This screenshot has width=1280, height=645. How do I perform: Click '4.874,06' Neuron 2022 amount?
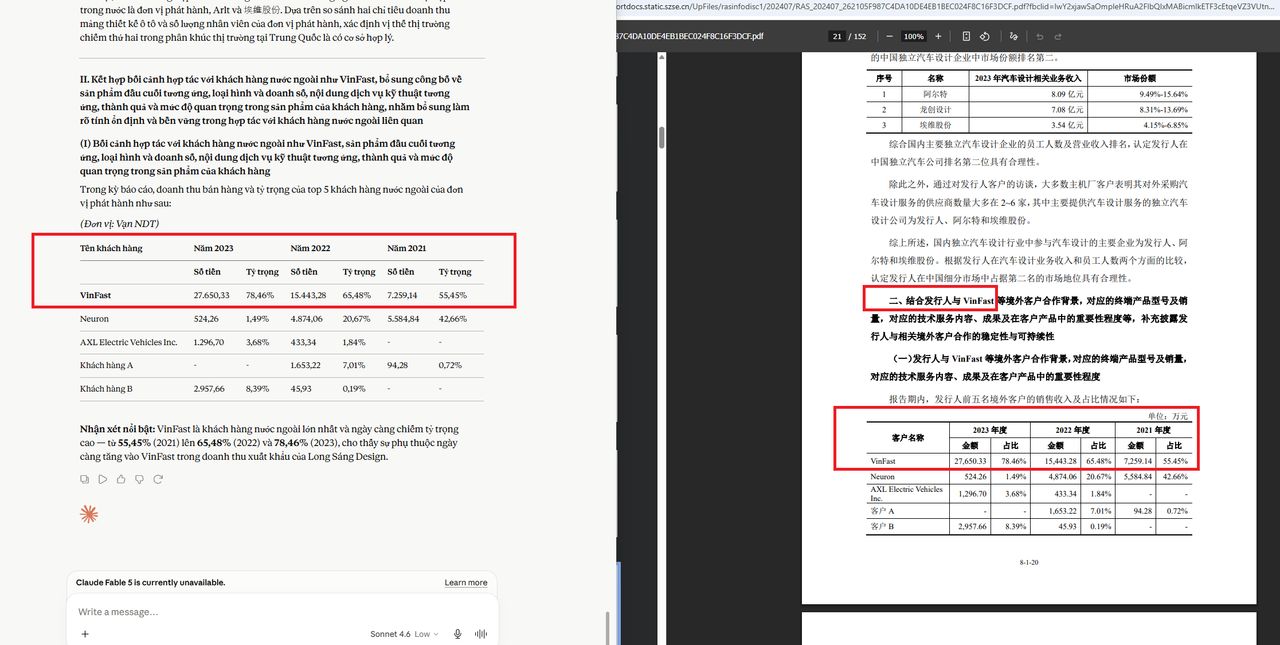click(x=309, y=319)
